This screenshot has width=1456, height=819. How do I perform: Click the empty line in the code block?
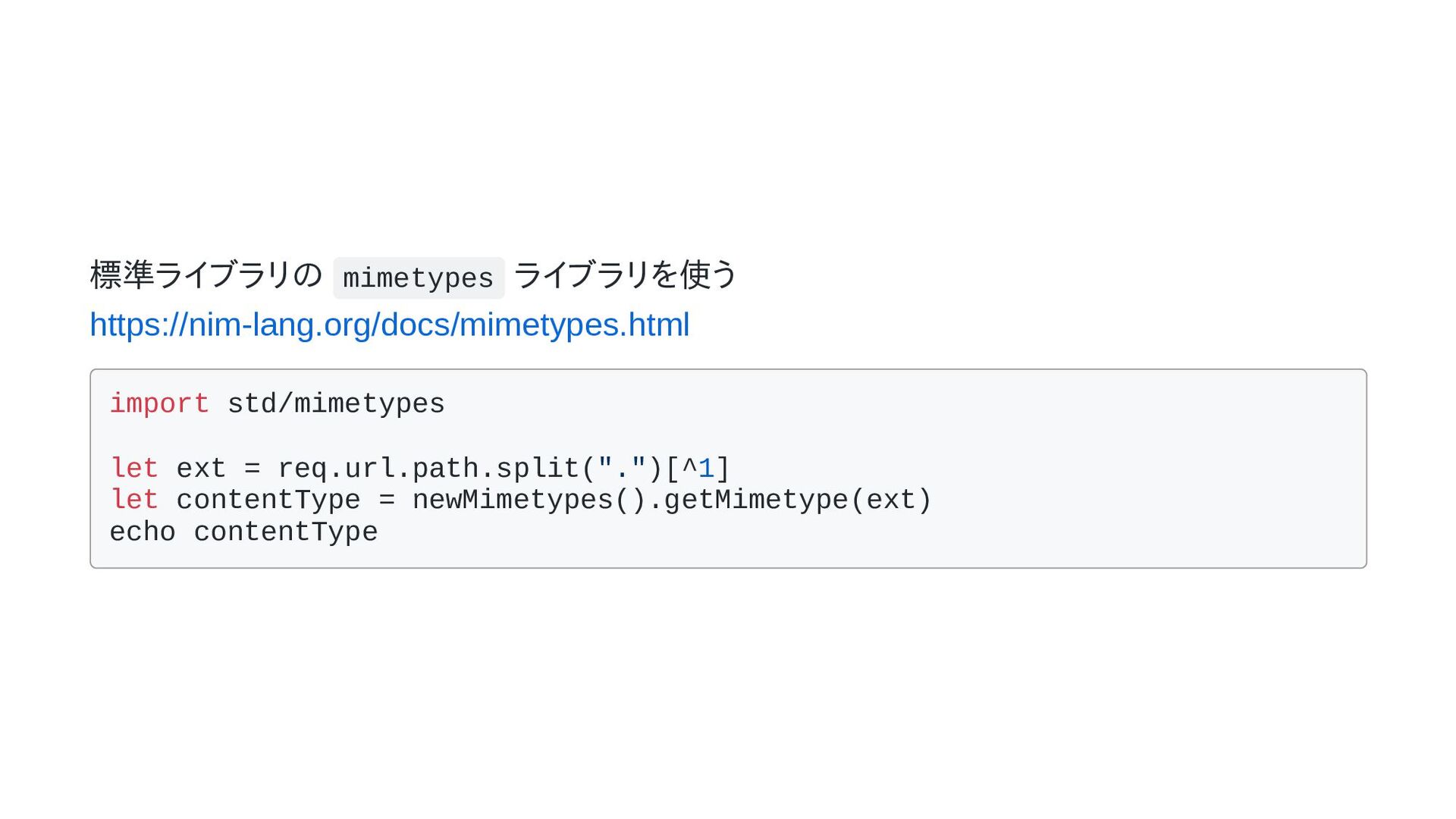pos(728,436)
